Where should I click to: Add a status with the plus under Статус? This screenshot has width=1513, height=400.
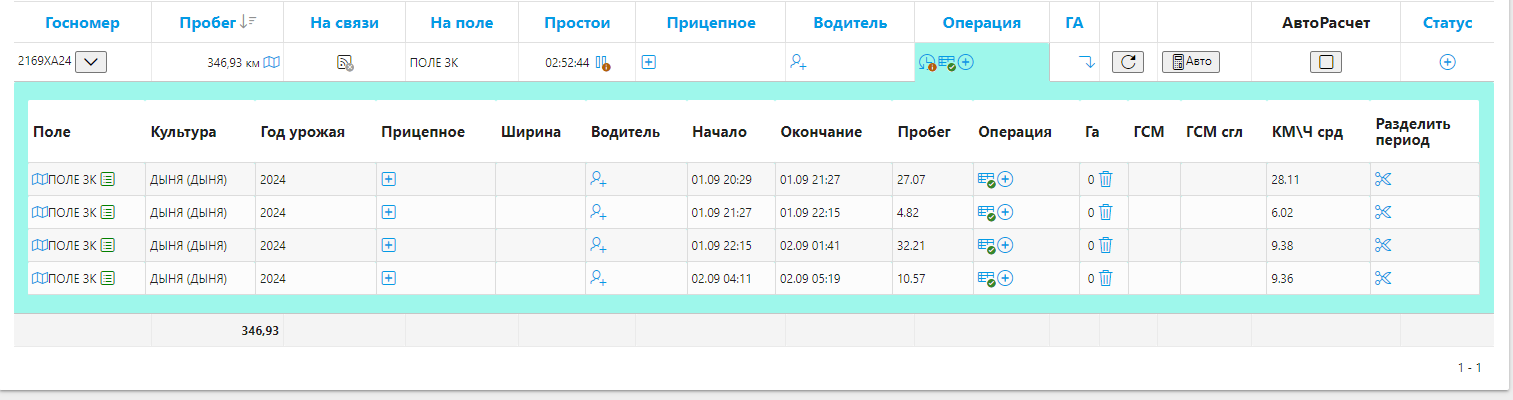point(1447,62)
